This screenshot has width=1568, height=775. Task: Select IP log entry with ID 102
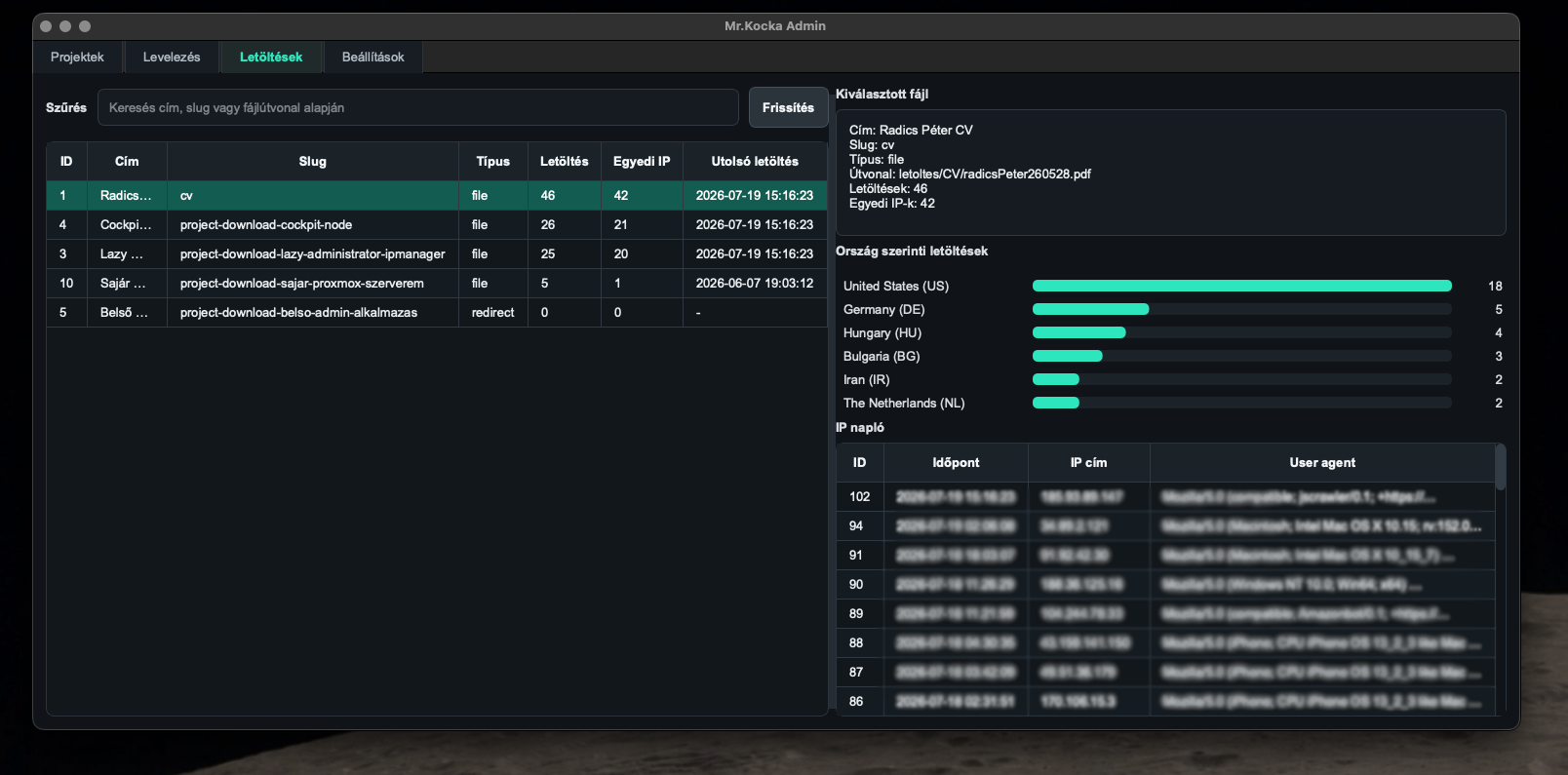1165,497
